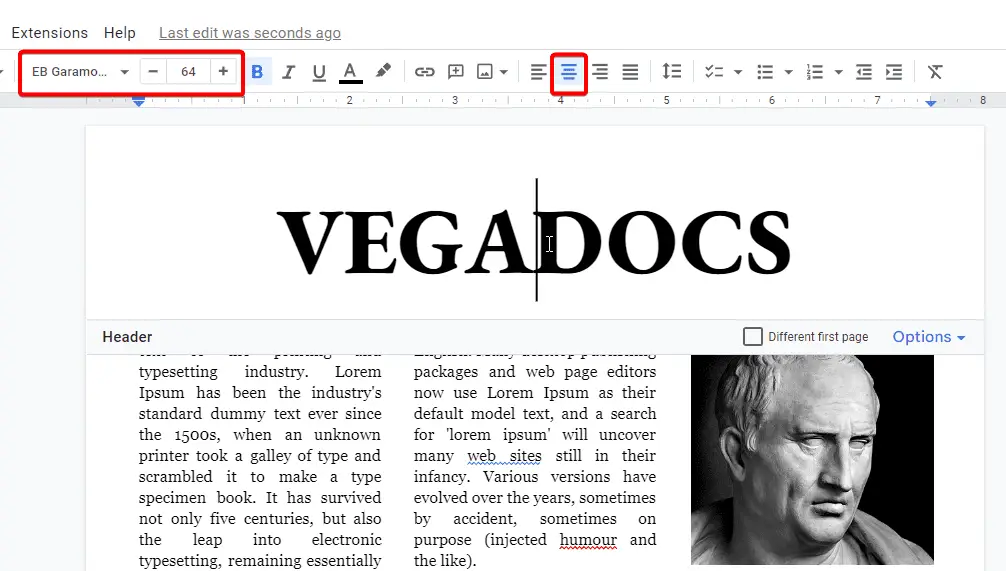The height and width of the screenshot is (571, 1006).
Task: Decrease the indent
Action: point(864,72)
